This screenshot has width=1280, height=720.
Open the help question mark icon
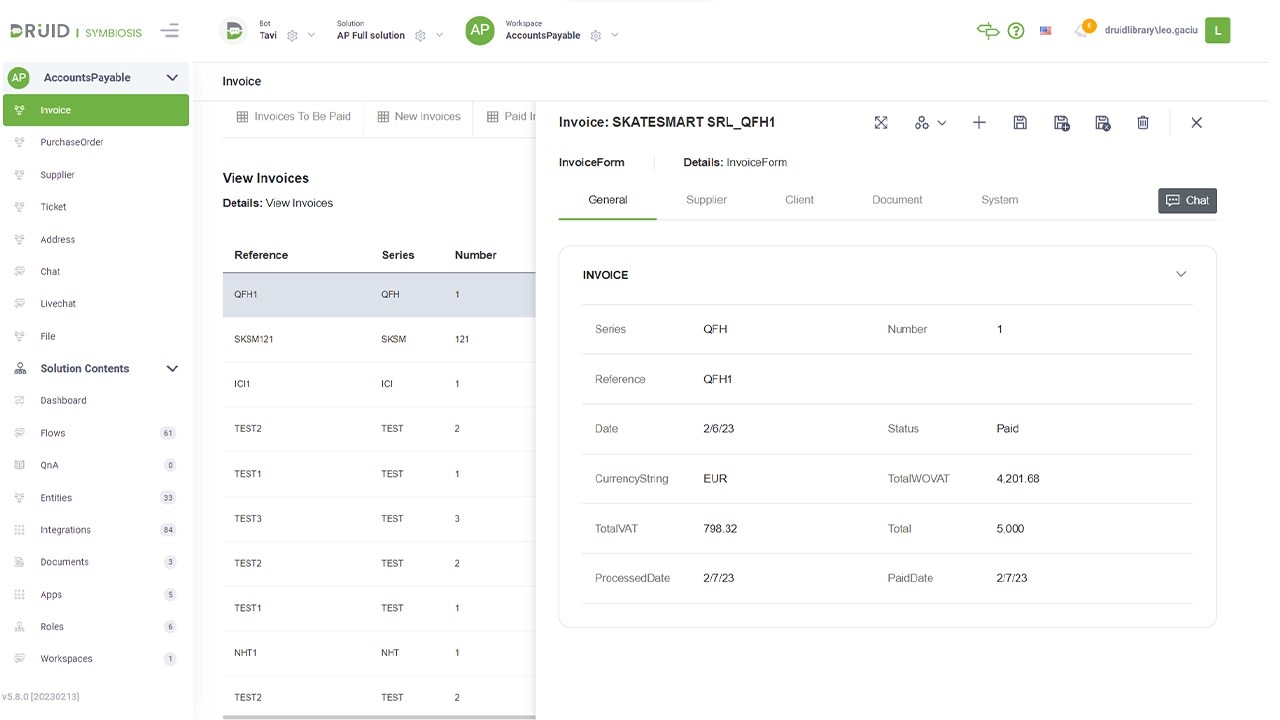[1016, 31]
